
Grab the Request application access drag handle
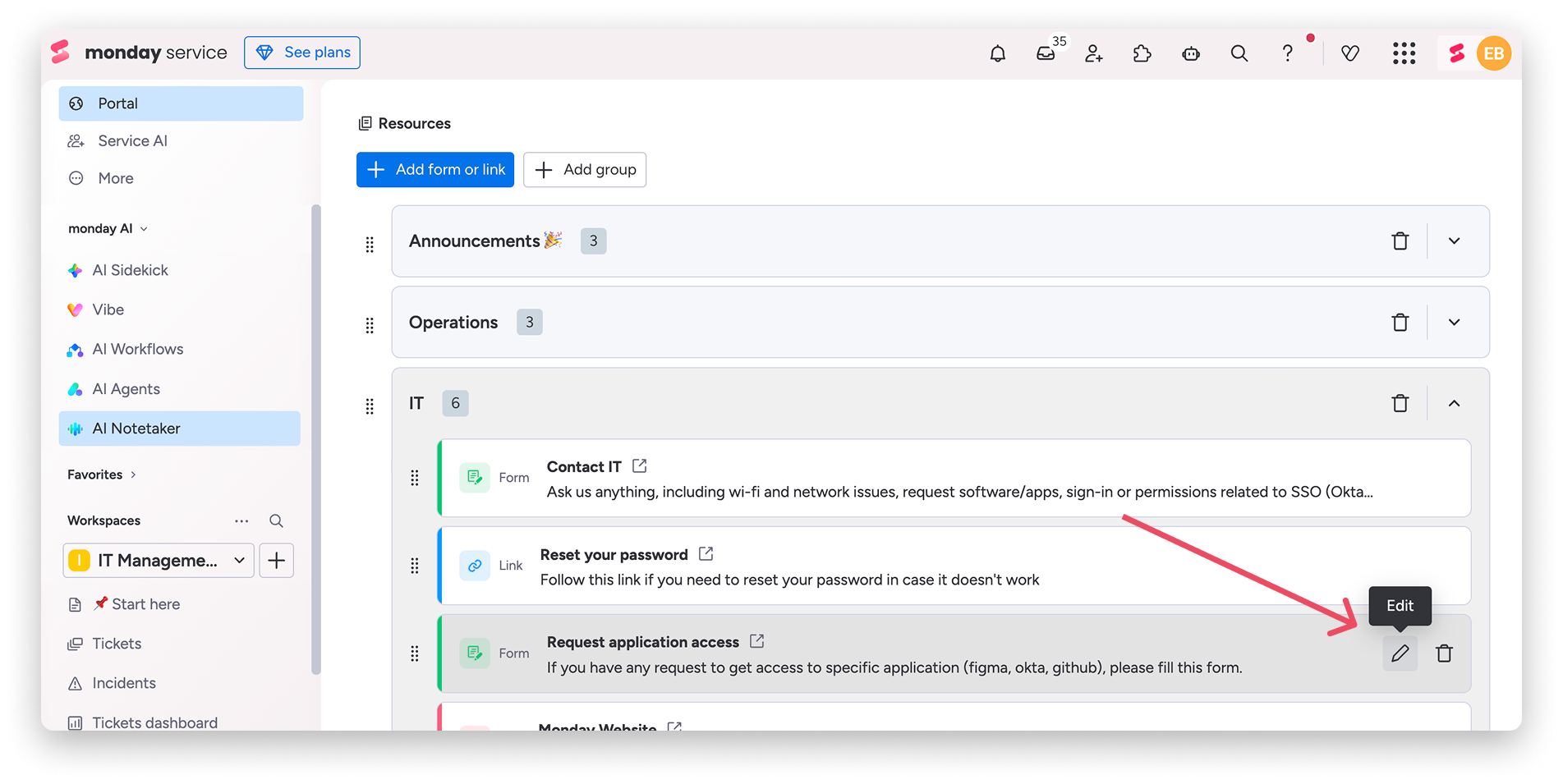pyautogui.click(x=415, y=653)
